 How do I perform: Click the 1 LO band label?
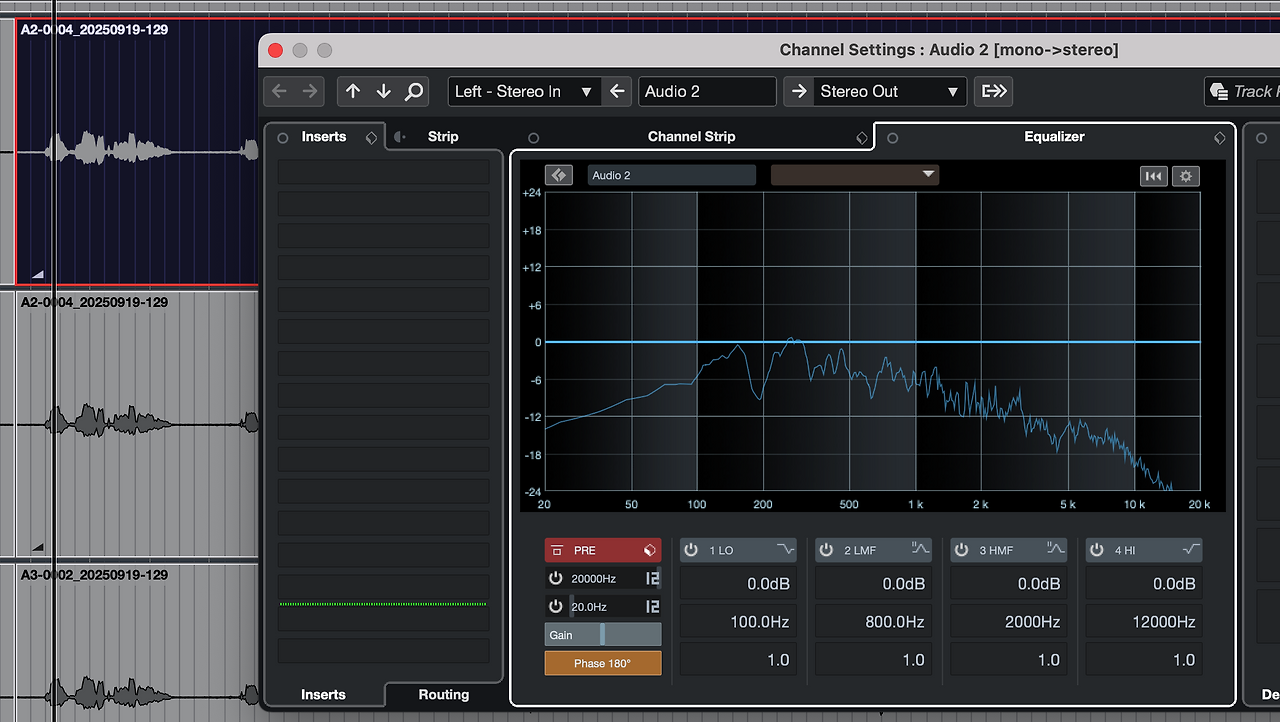coord(721,550)
